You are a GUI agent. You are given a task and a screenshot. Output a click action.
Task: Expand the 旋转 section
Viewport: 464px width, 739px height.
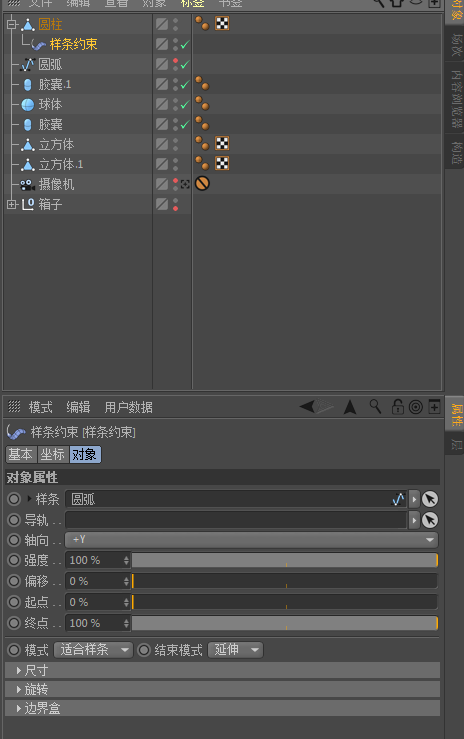click(x=222, y=689)
